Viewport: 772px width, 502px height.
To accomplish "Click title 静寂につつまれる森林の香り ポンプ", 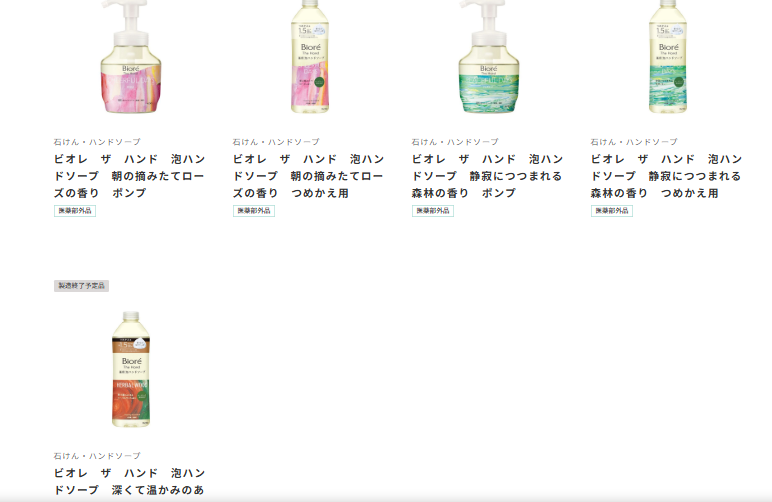I will [x=487, y=176].
